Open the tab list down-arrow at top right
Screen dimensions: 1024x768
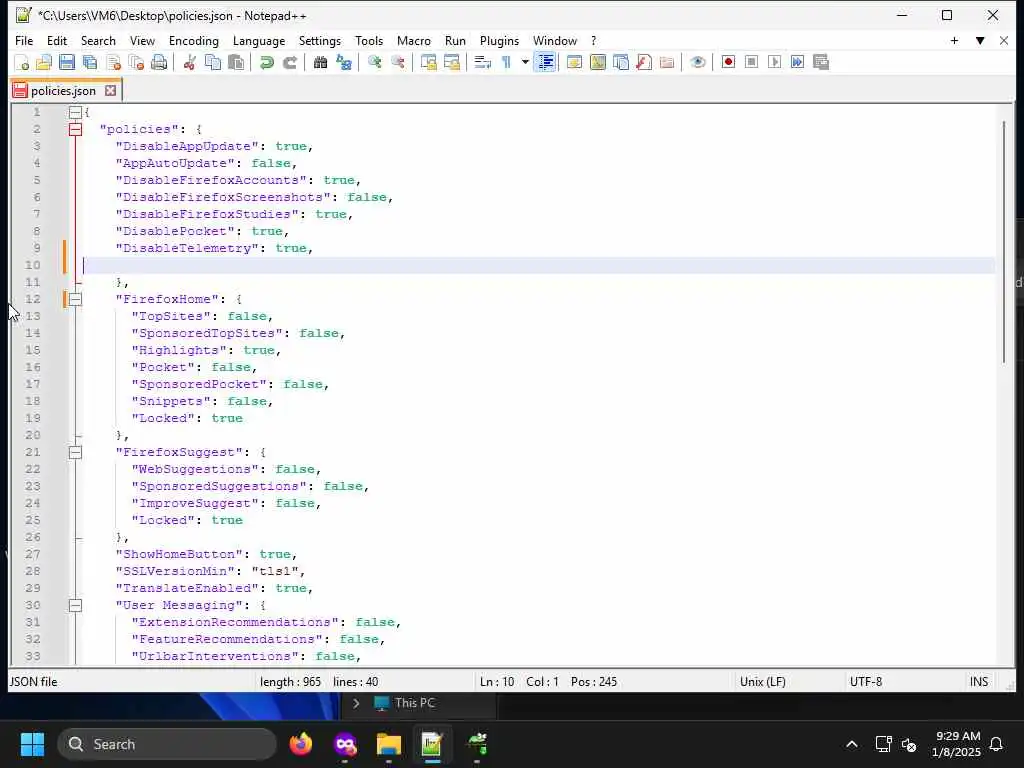pos(980,40)
